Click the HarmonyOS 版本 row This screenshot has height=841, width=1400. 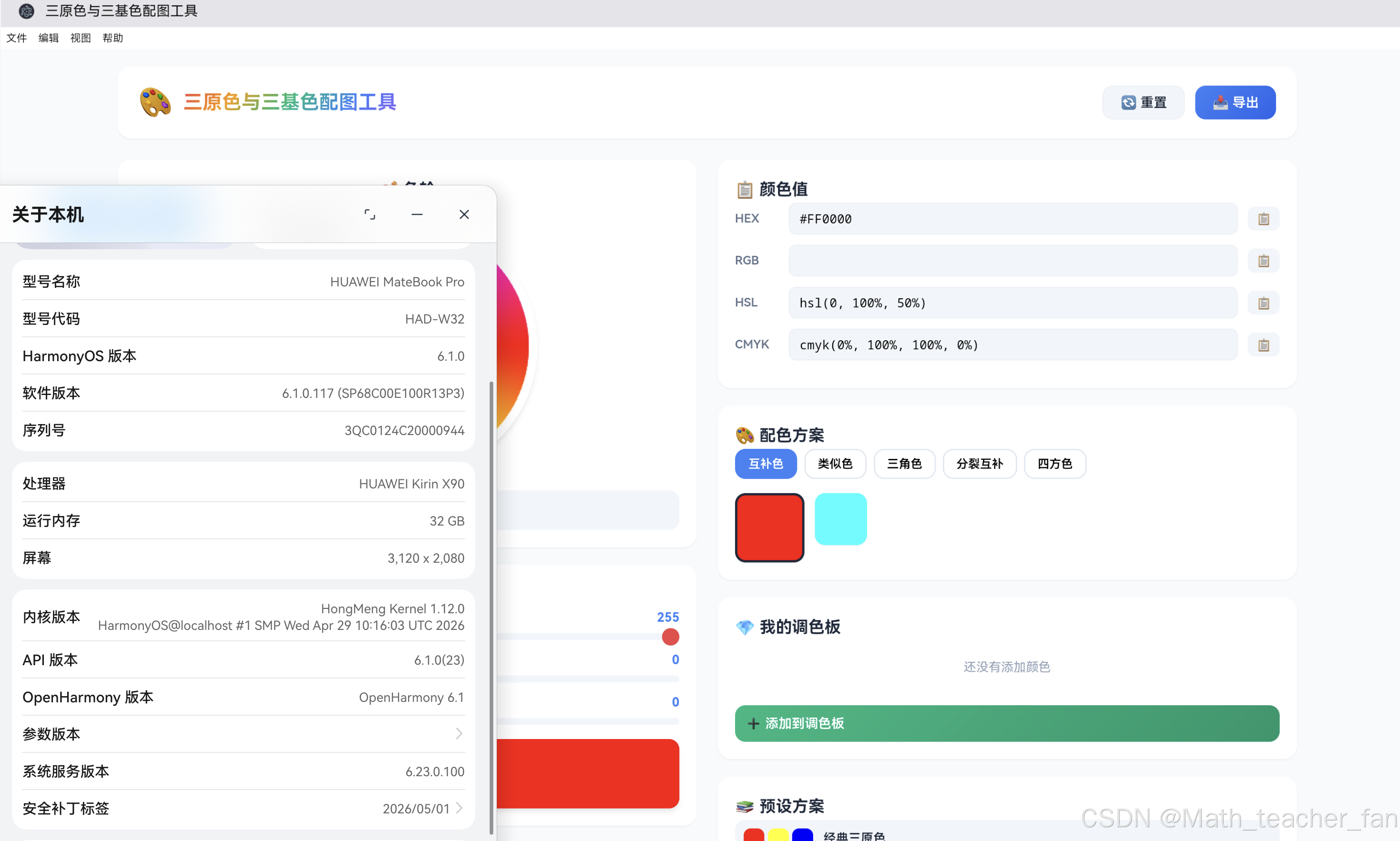(x=243, y=356)
